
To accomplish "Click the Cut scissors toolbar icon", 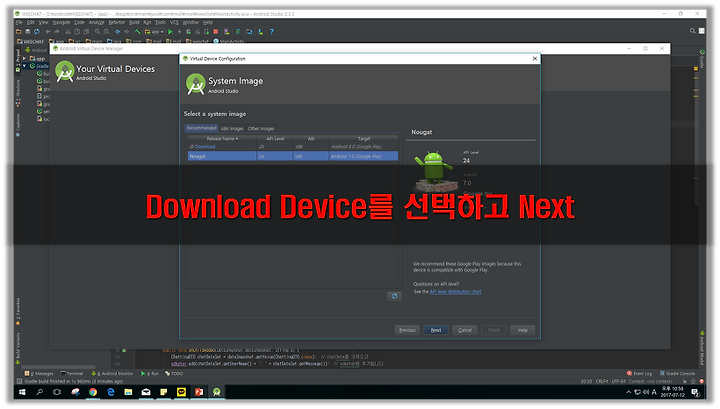I will pos(68,32).
